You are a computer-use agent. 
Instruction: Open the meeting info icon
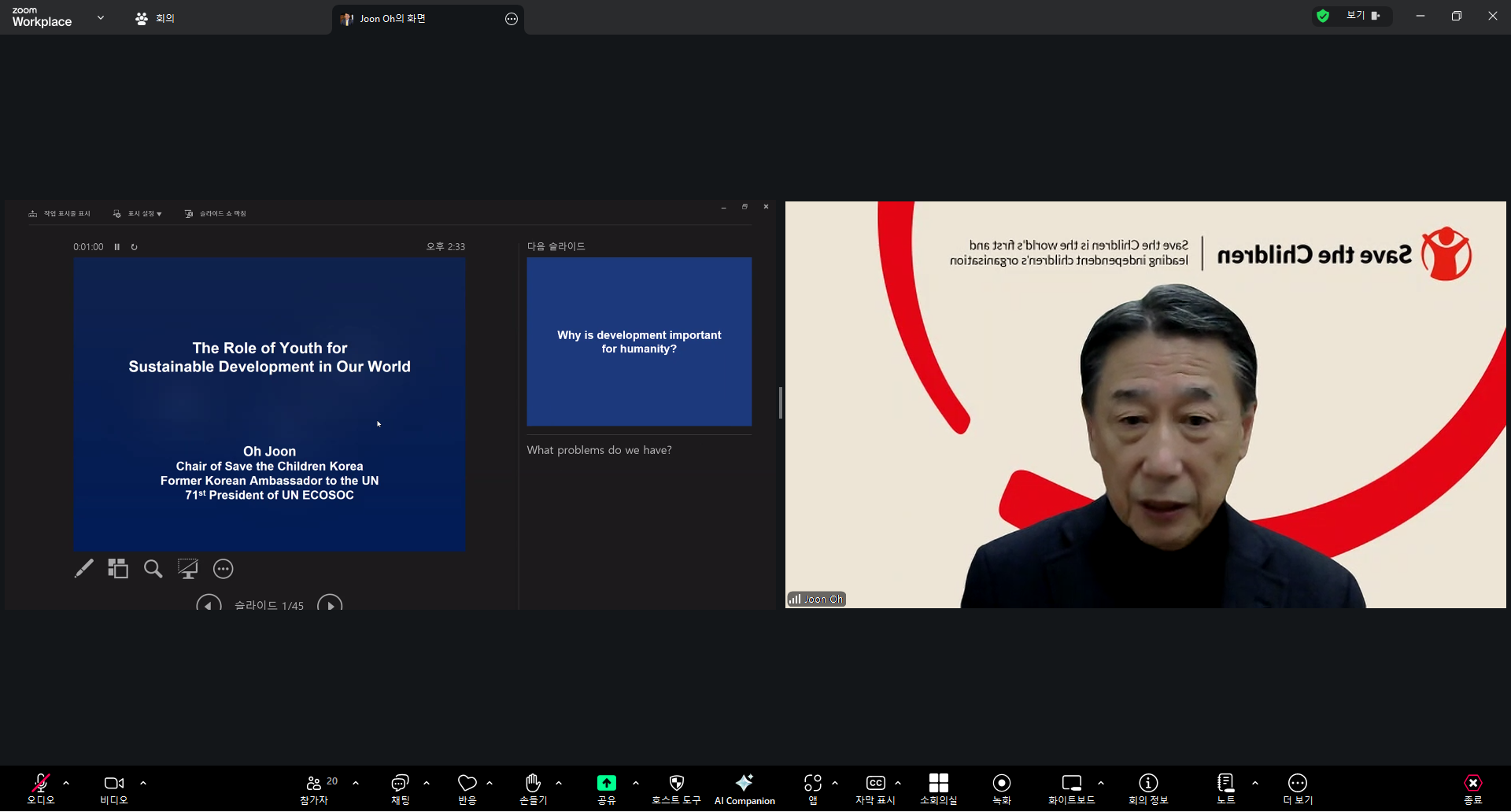click(x=1148, y=783)
